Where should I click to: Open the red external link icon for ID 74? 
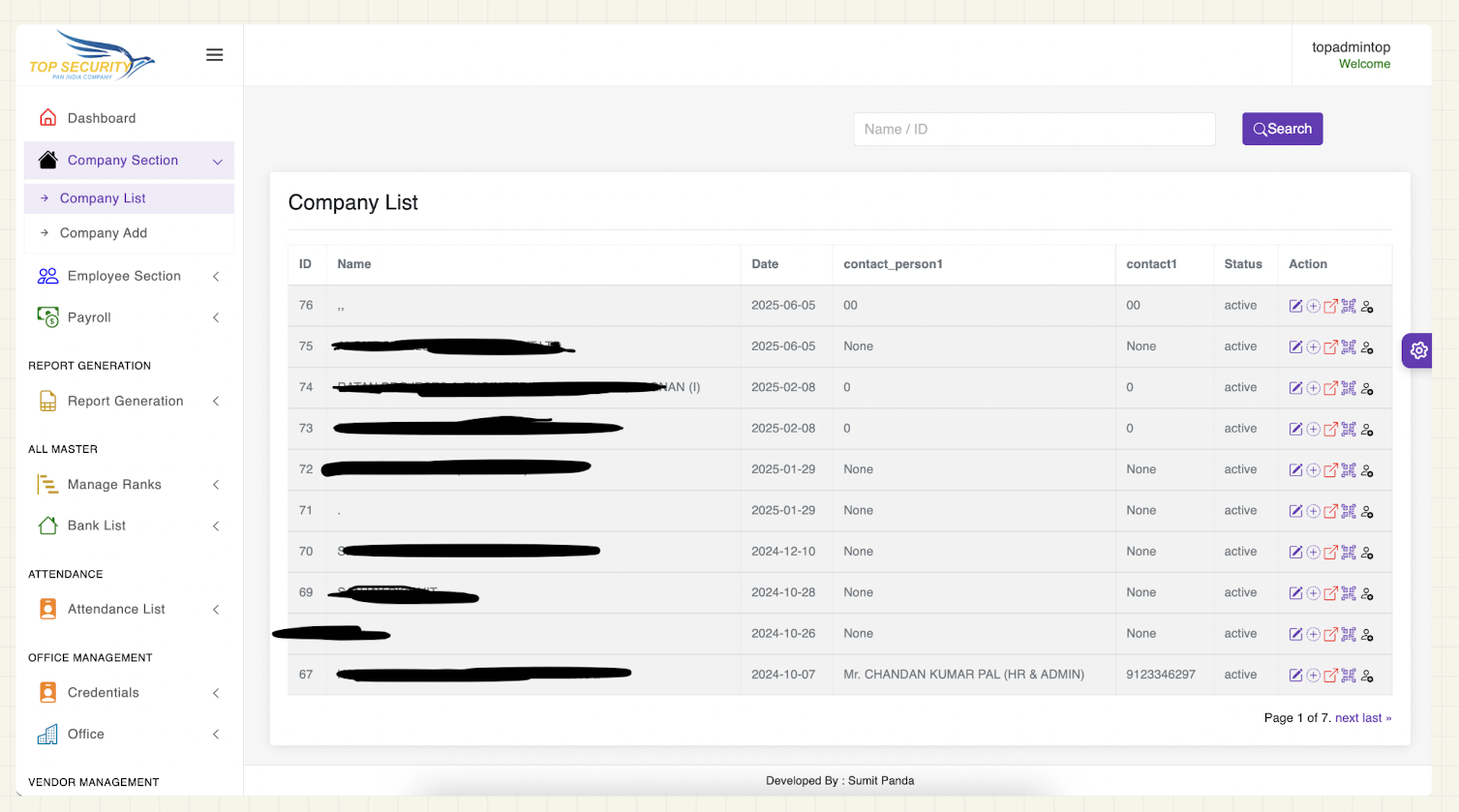[x=1330, y=388]
